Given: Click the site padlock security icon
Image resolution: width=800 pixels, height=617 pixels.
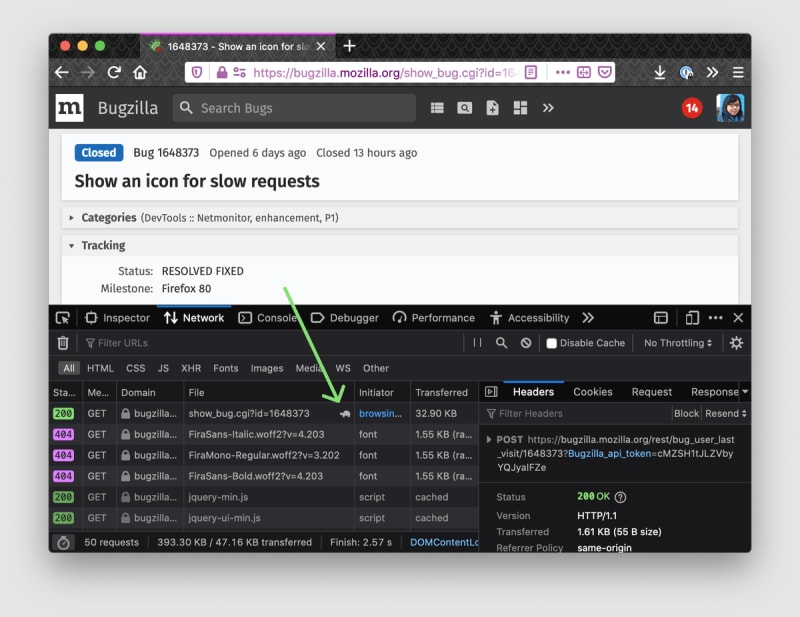Looking at the screenshot, I should (221, 72).
